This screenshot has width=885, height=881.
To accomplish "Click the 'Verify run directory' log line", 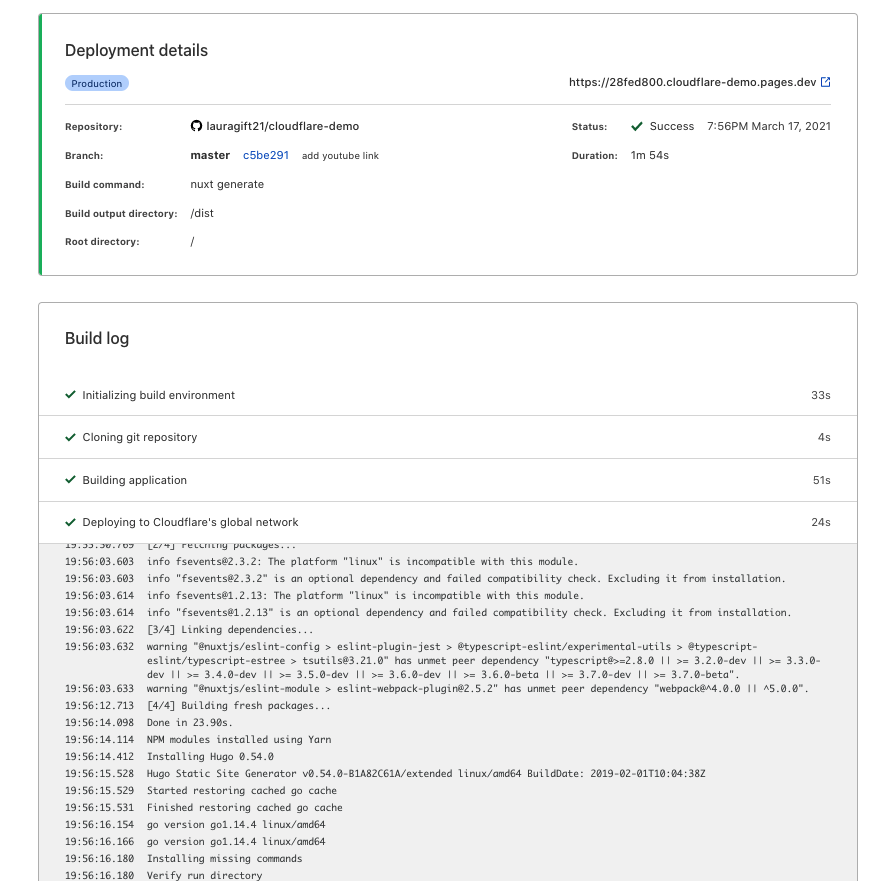I will coord(204,875).
